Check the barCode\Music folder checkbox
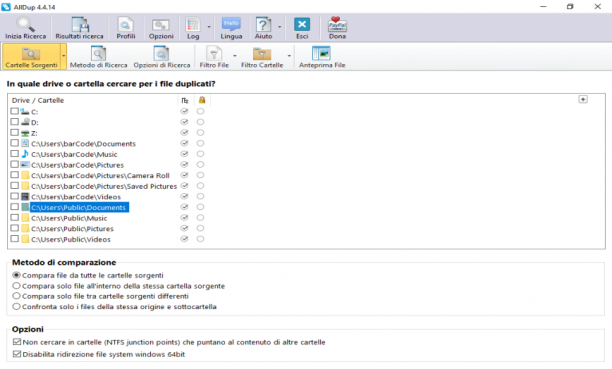The image size is (612, 369). coord(15,154)
